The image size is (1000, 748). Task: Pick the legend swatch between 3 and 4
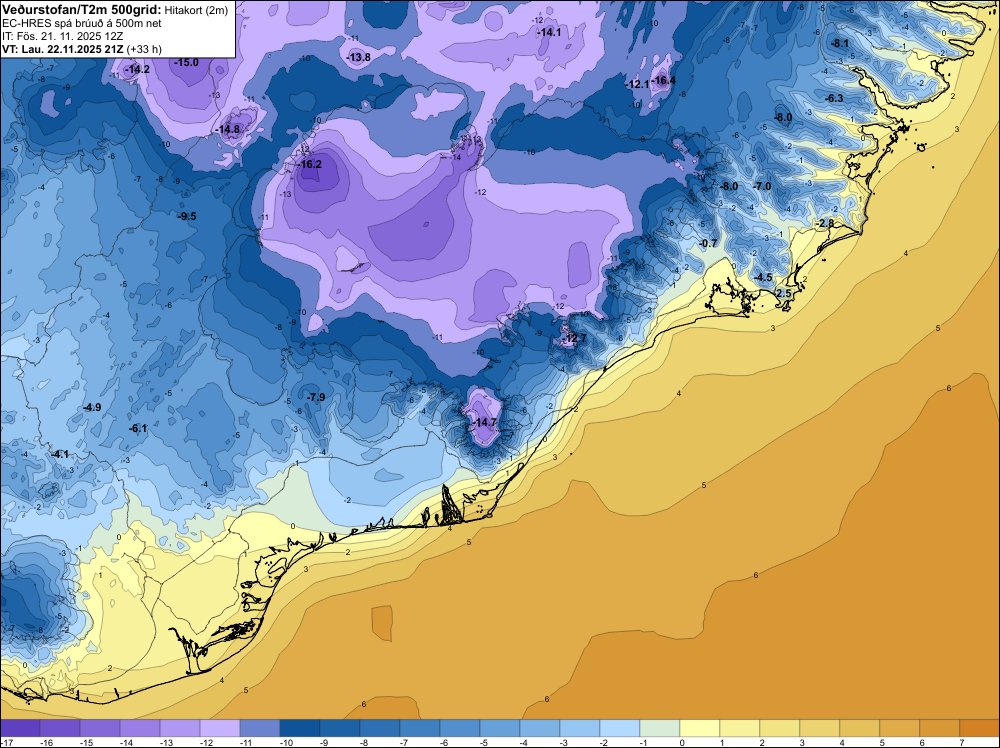(820, 728)
